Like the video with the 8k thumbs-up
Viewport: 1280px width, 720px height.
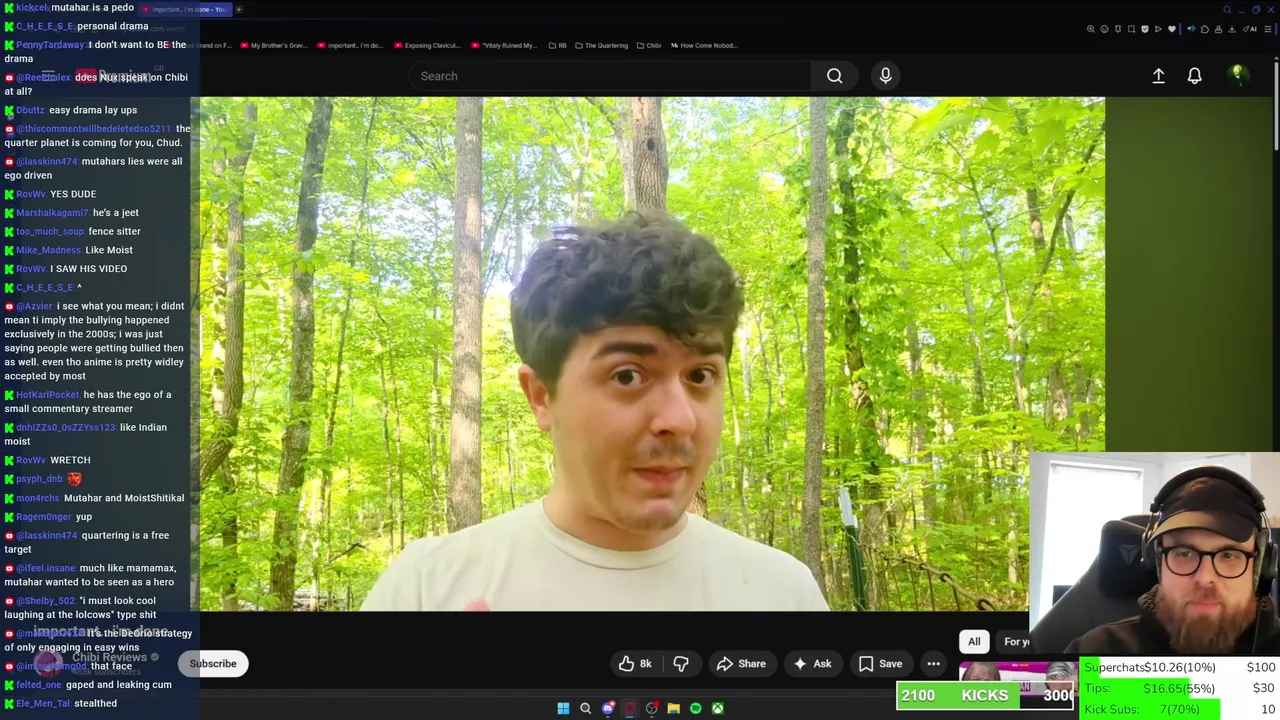(x=634, y=663)
